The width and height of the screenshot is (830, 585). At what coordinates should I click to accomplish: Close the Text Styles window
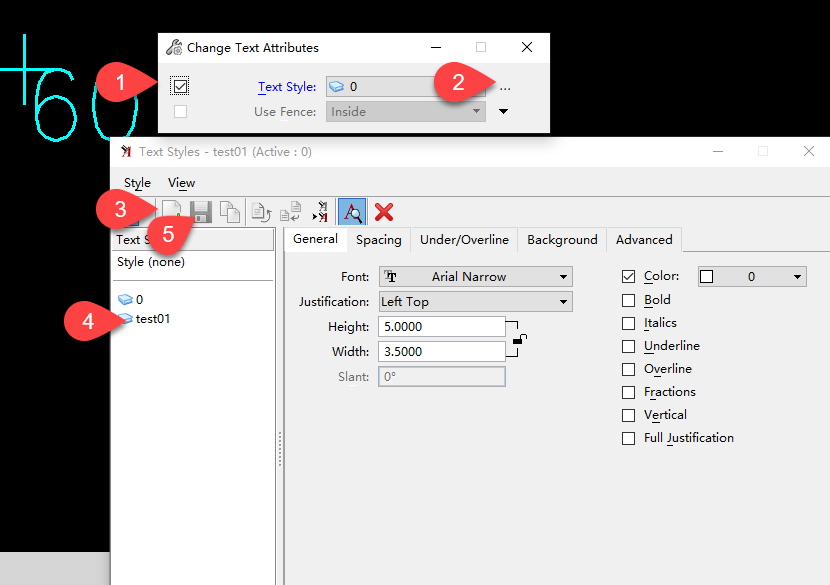pos(809,151)
